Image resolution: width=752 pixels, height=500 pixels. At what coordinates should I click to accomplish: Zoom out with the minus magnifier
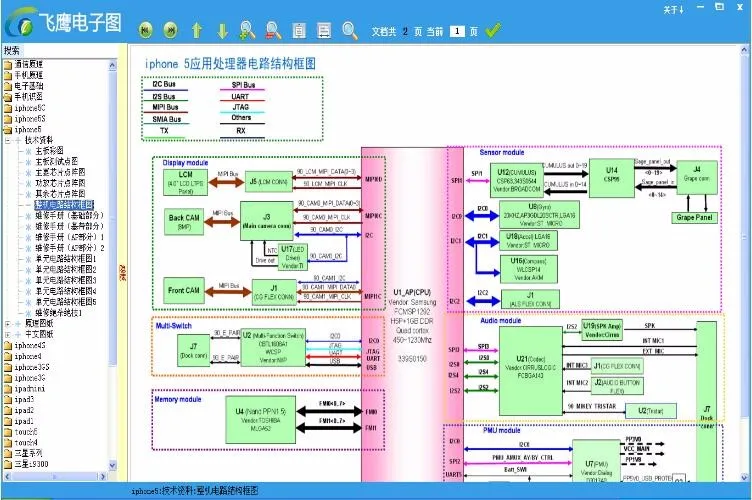tap(273, 30)
